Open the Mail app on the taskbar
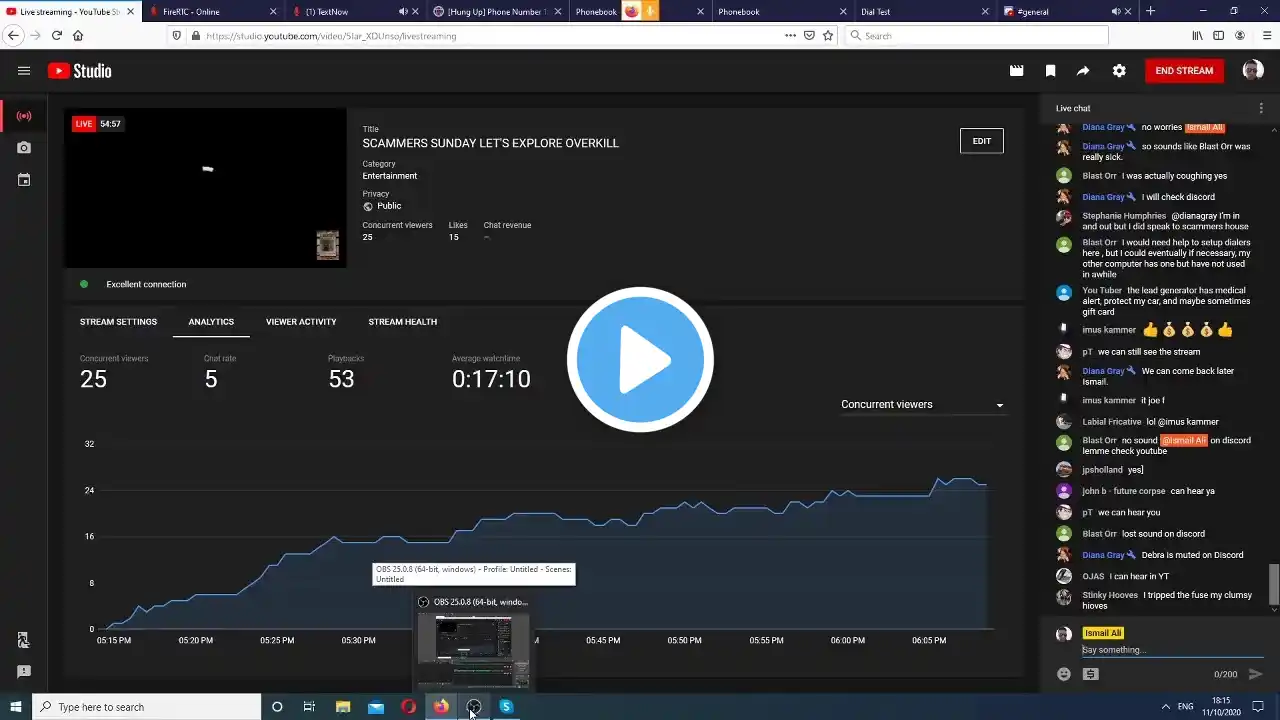The height and width of the screenshot is (720, 1280). click(x=376, y=707)
